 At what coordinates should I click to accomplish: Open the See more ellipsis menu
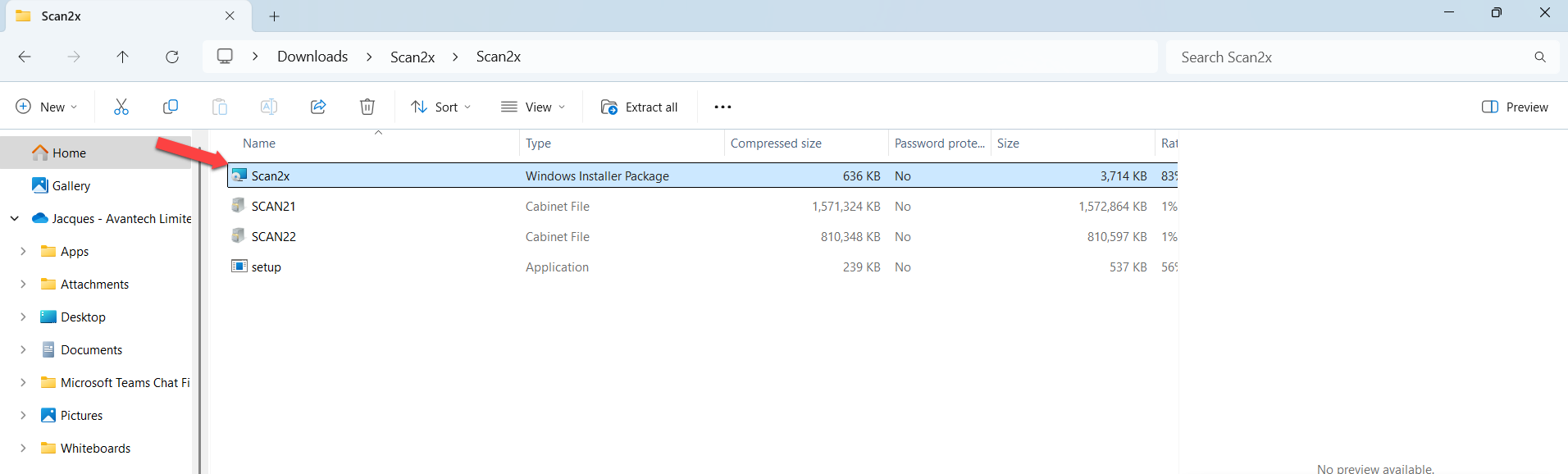[x=722, y=107]
